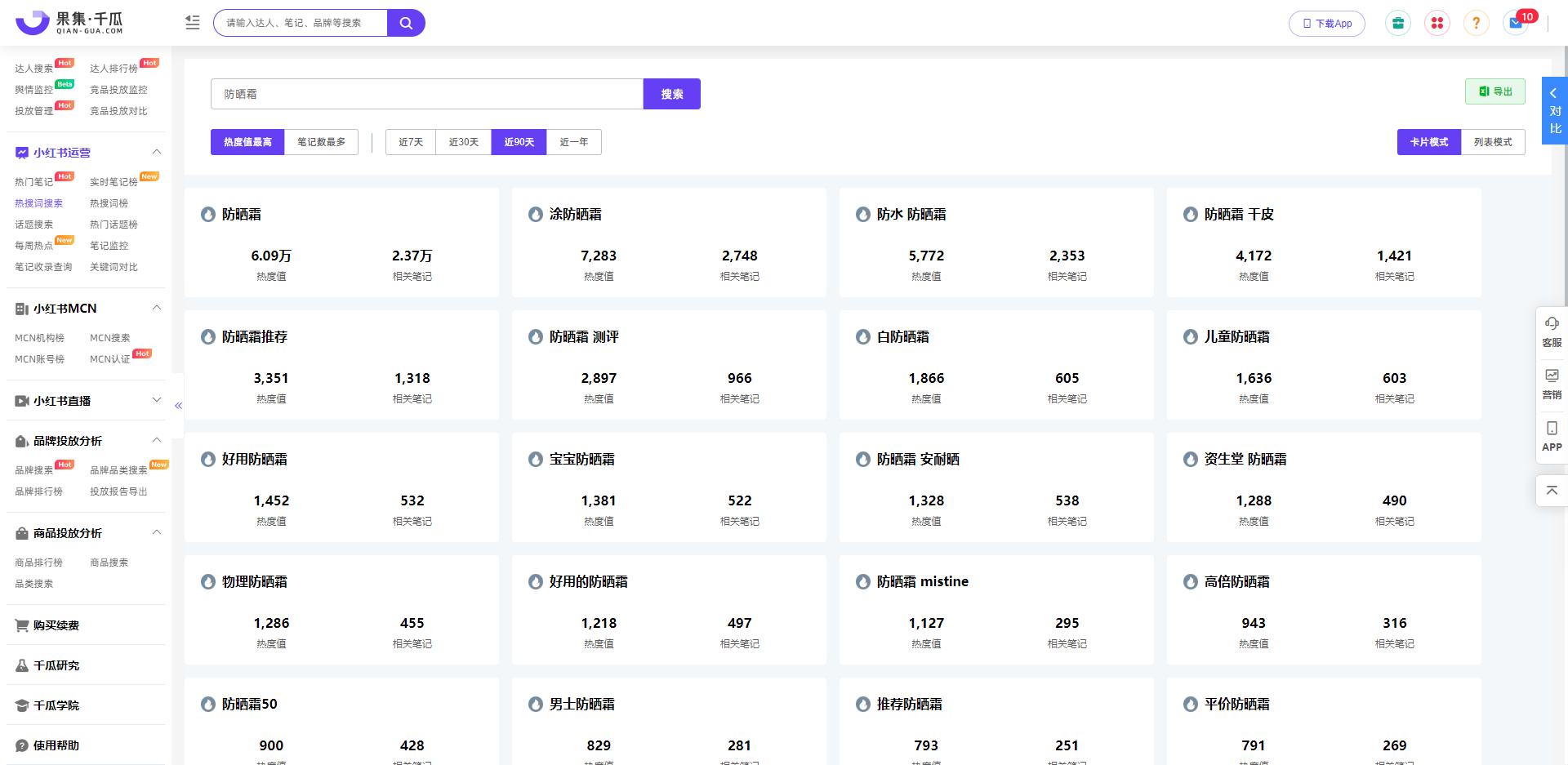Click the 果集·千瓜 logo
This screenshot has width=1568, height=765.
[x=69, y=23]
